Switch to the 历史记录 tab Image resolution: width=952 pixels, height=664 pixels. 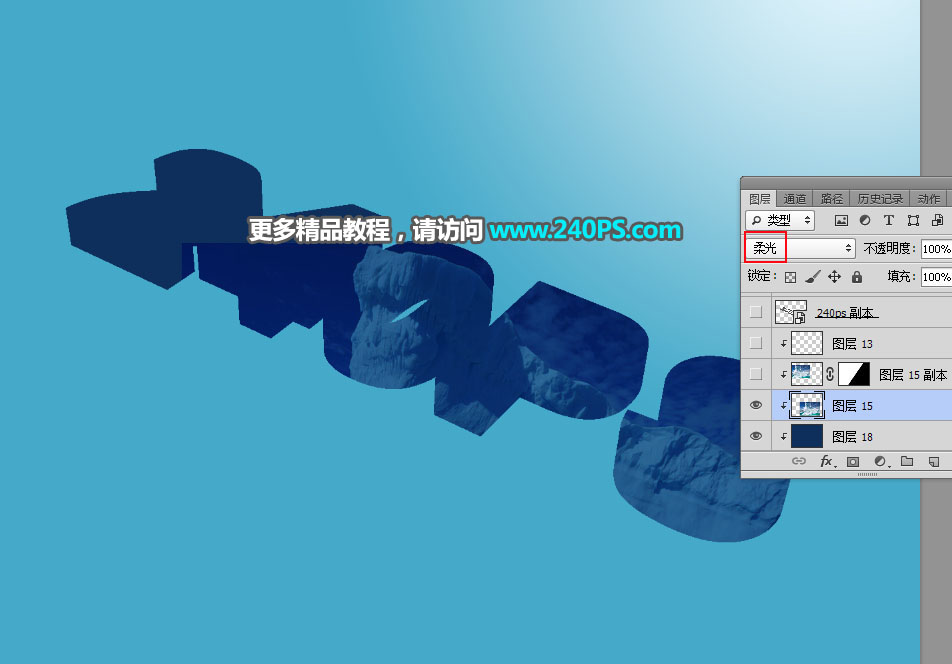(880, 199)
